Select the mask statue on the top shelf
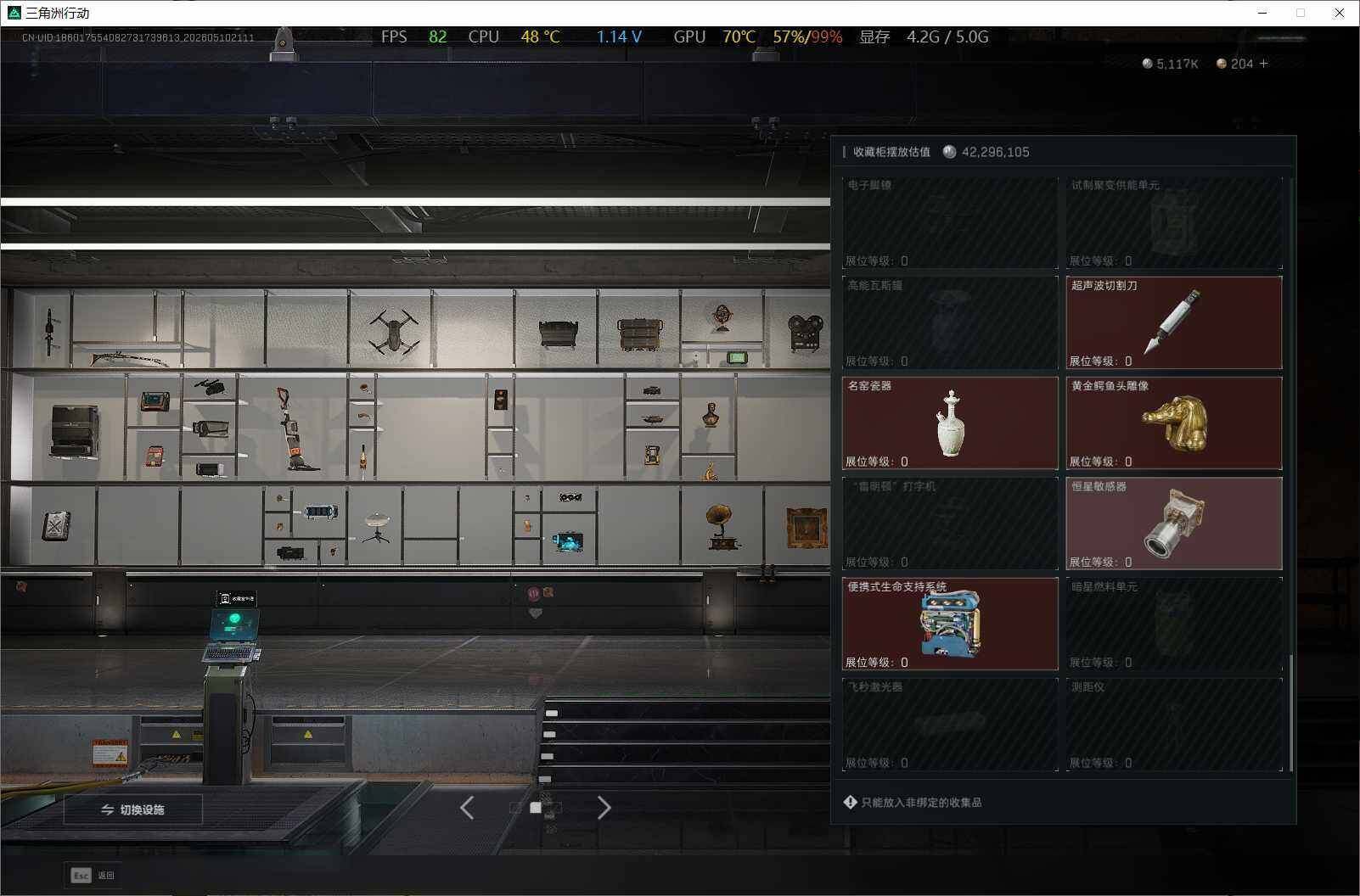 (x=722, y=319)
